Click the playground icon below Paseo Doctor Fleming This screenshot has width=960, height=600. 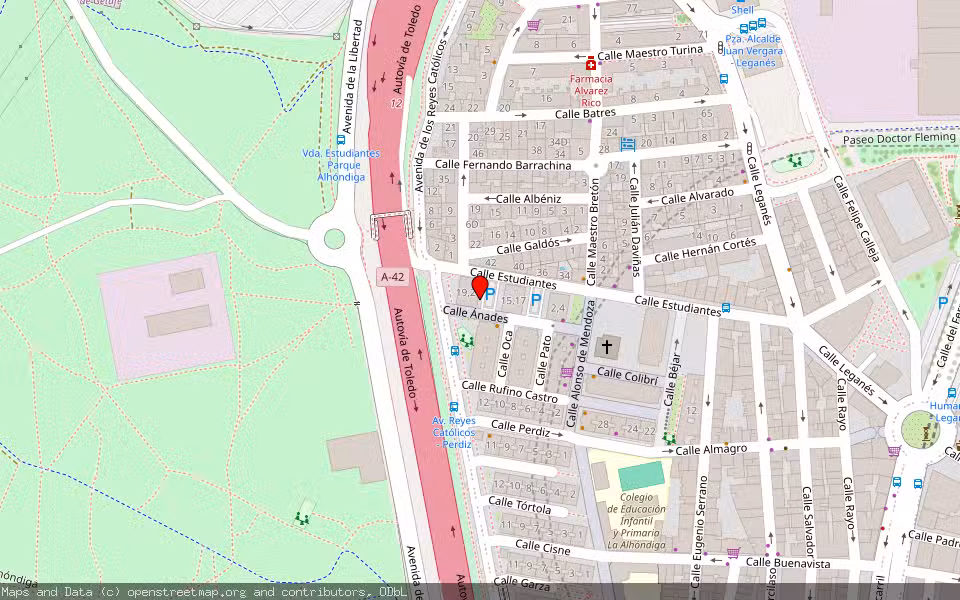coord(795,161)
